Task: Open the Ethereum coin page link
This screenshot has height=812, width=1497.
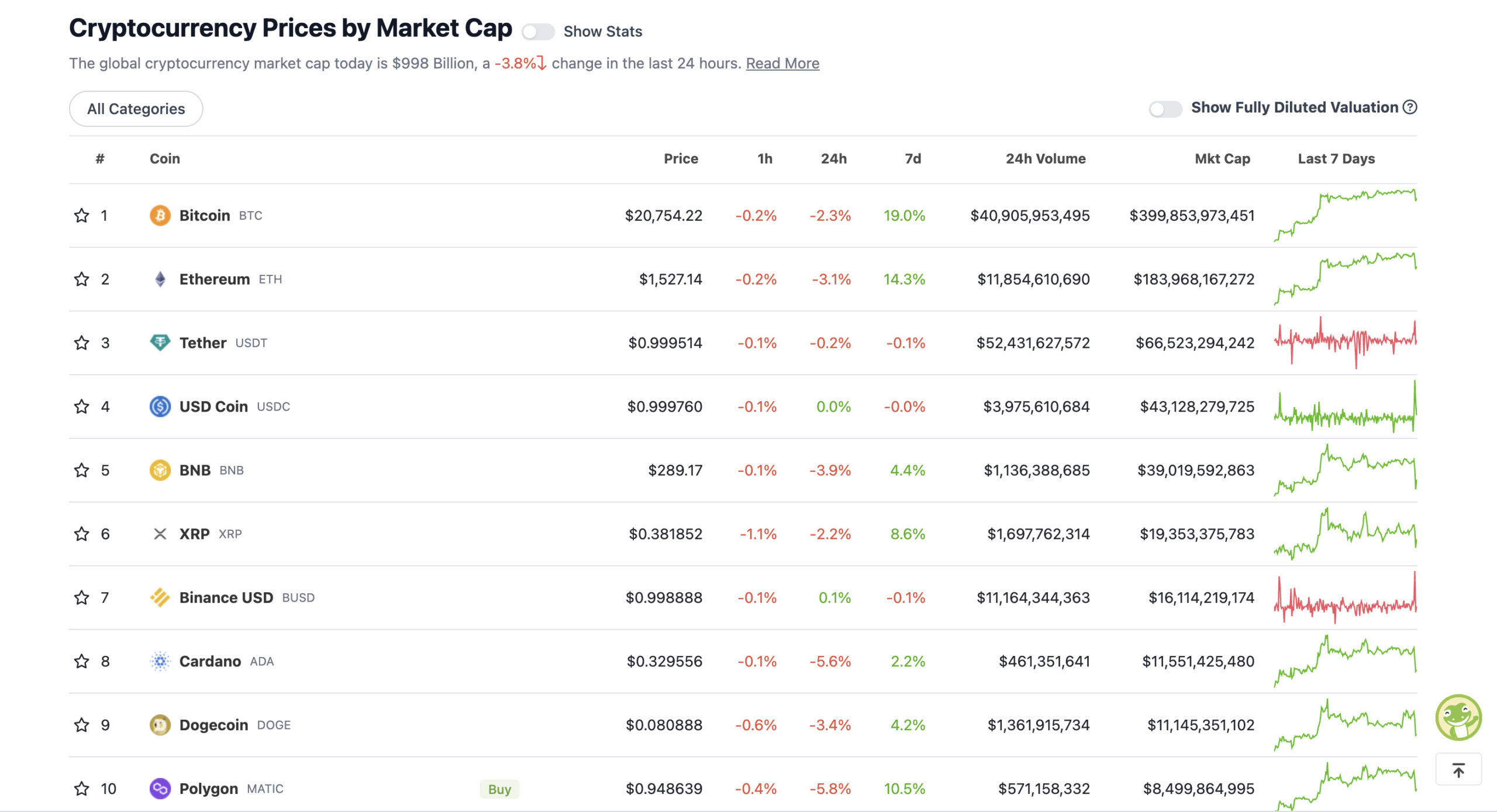Action: (x=215, y=279)
